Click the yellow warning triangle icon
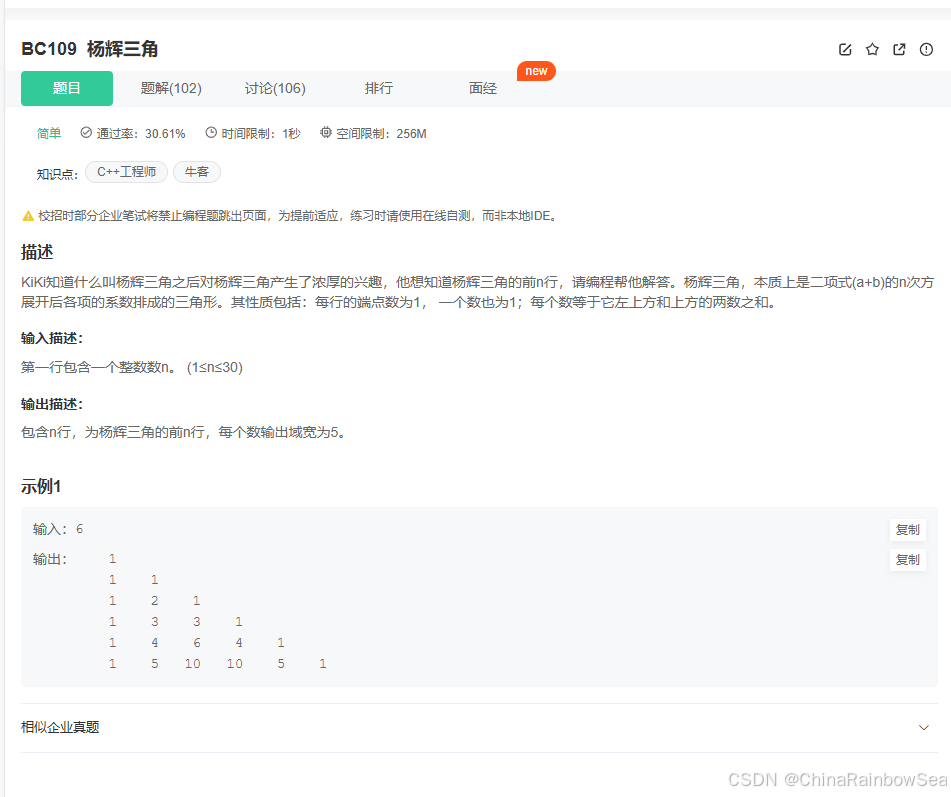This screenshot has width=951, height=797. 28,216
